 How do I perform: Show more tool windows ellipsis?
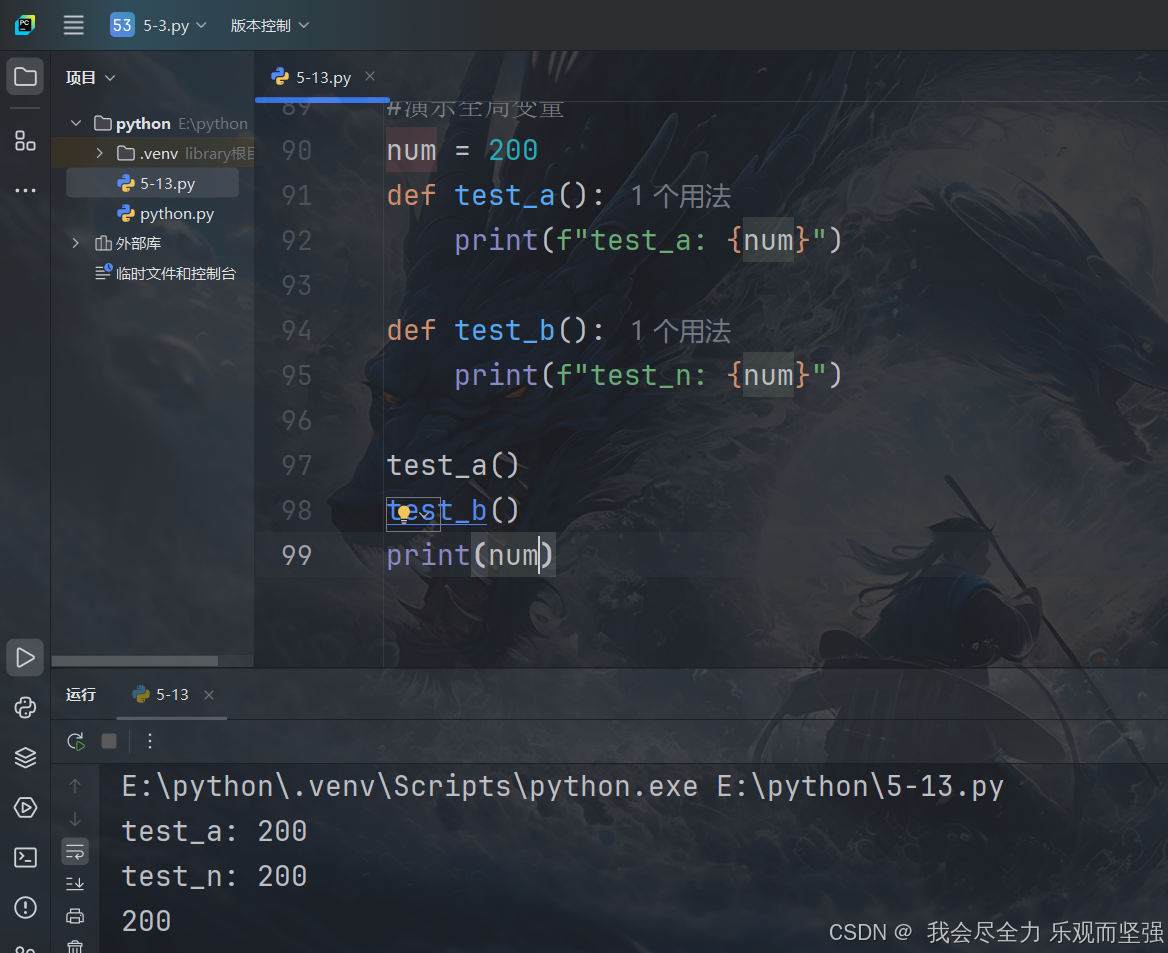point(25,191)
